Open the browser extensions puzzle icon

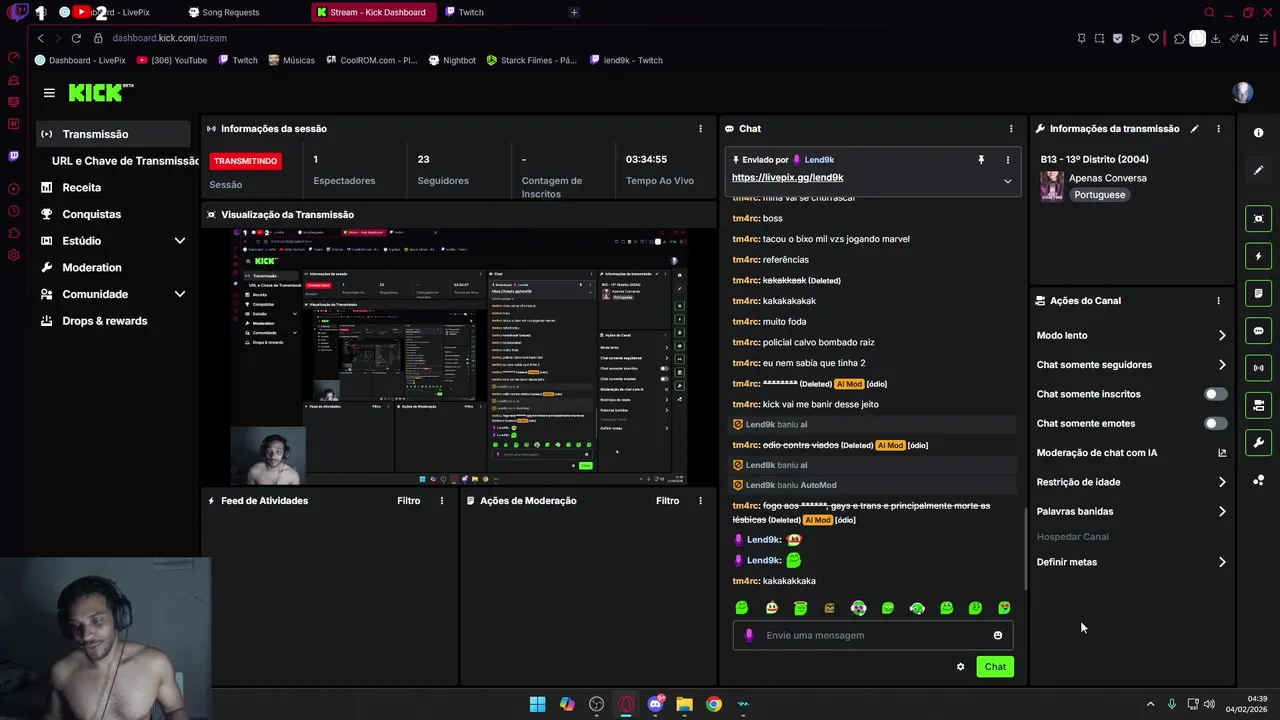[x=1179, y=38]
